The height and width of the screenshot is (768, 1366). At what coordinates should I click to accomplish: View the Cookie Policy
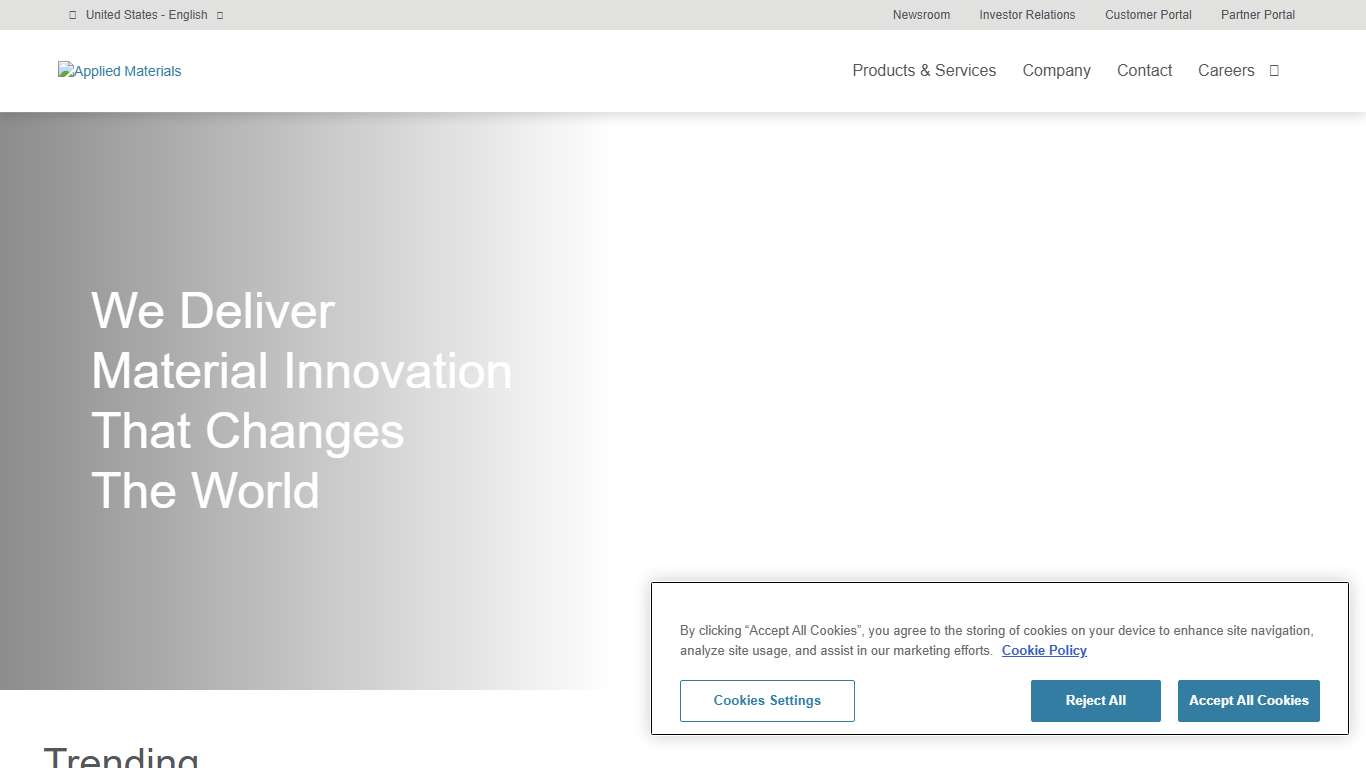click(x=1044, y=650)
